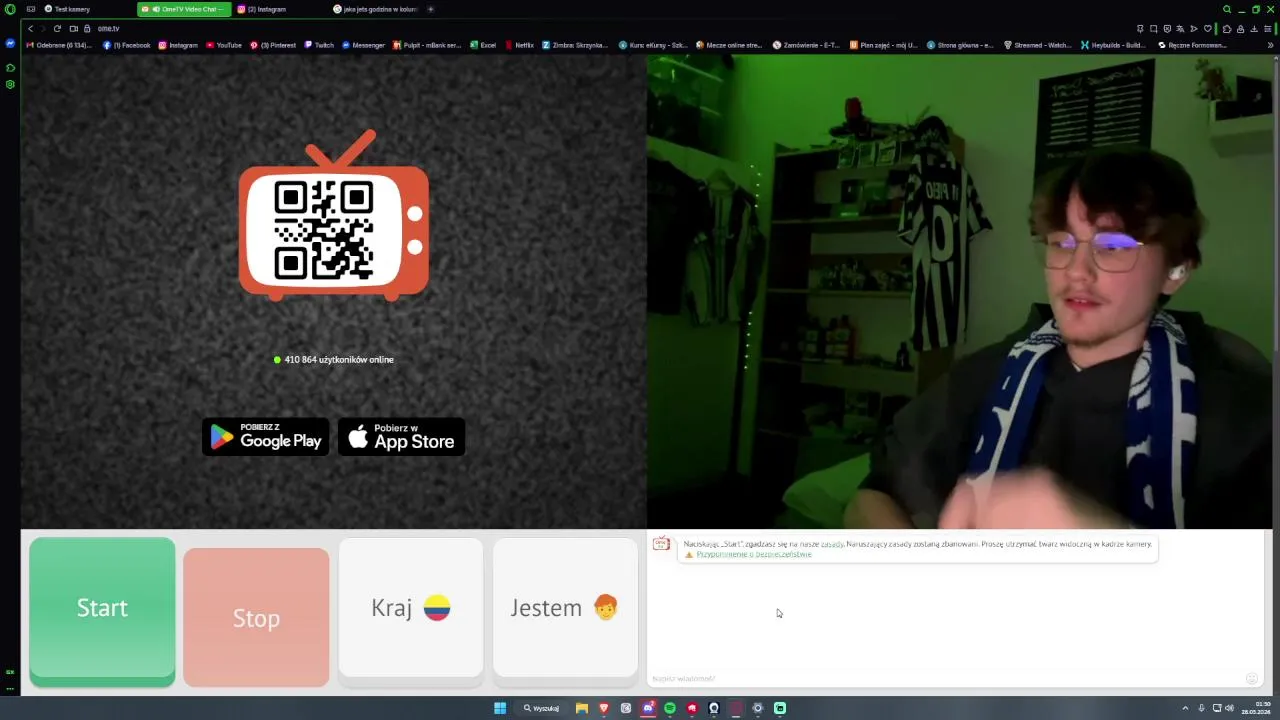Show hidden system tray icons
The height and width of the screenshot is (720, 1280).
click(1185, 708)
